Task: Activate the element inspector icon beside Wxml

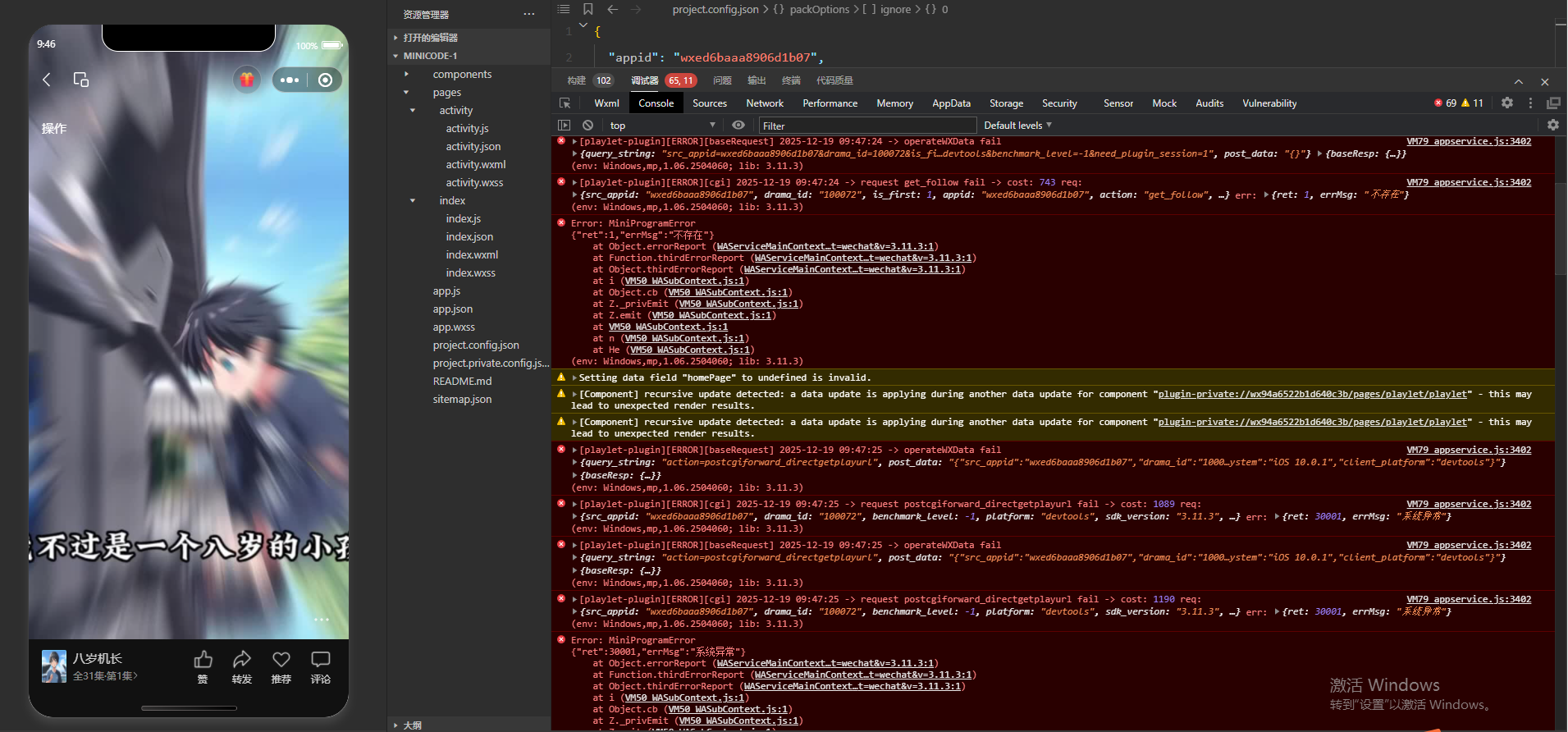Action: 565,103
